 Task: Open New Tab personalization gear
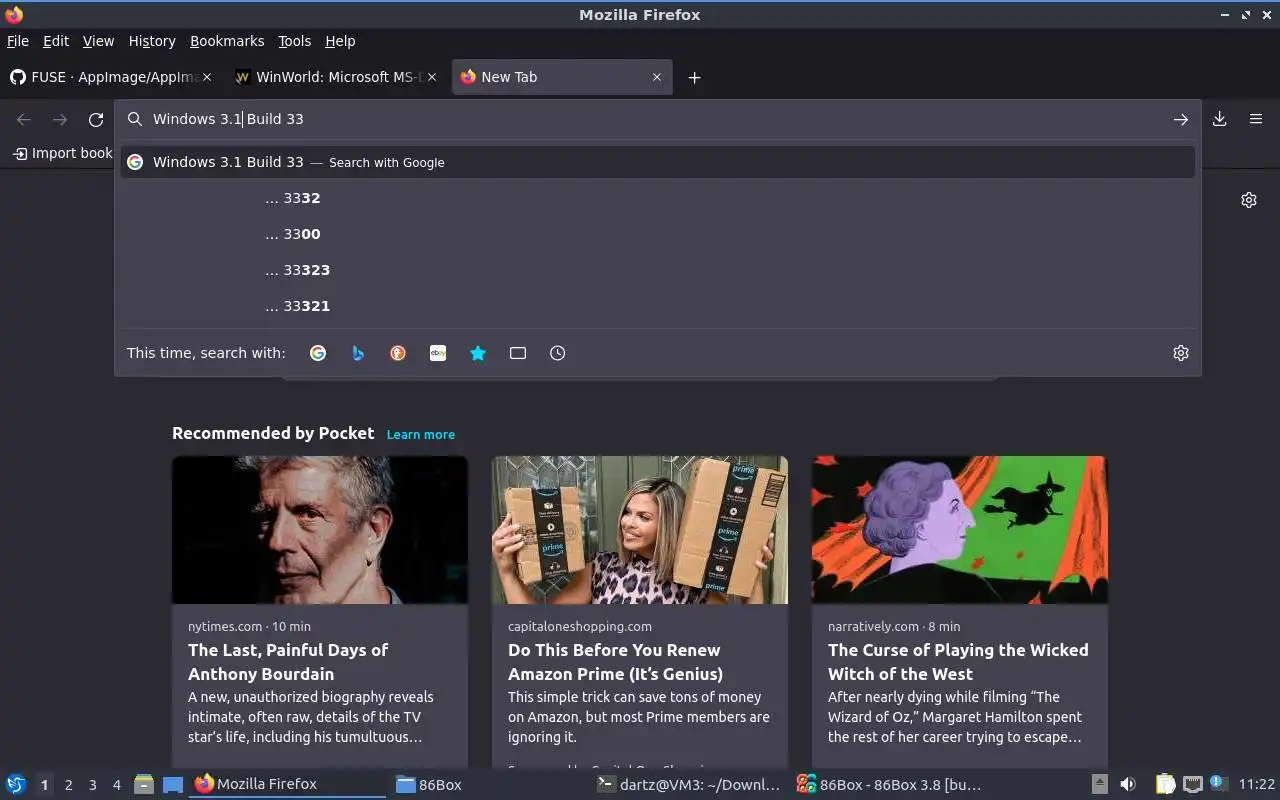point(1249,200)
